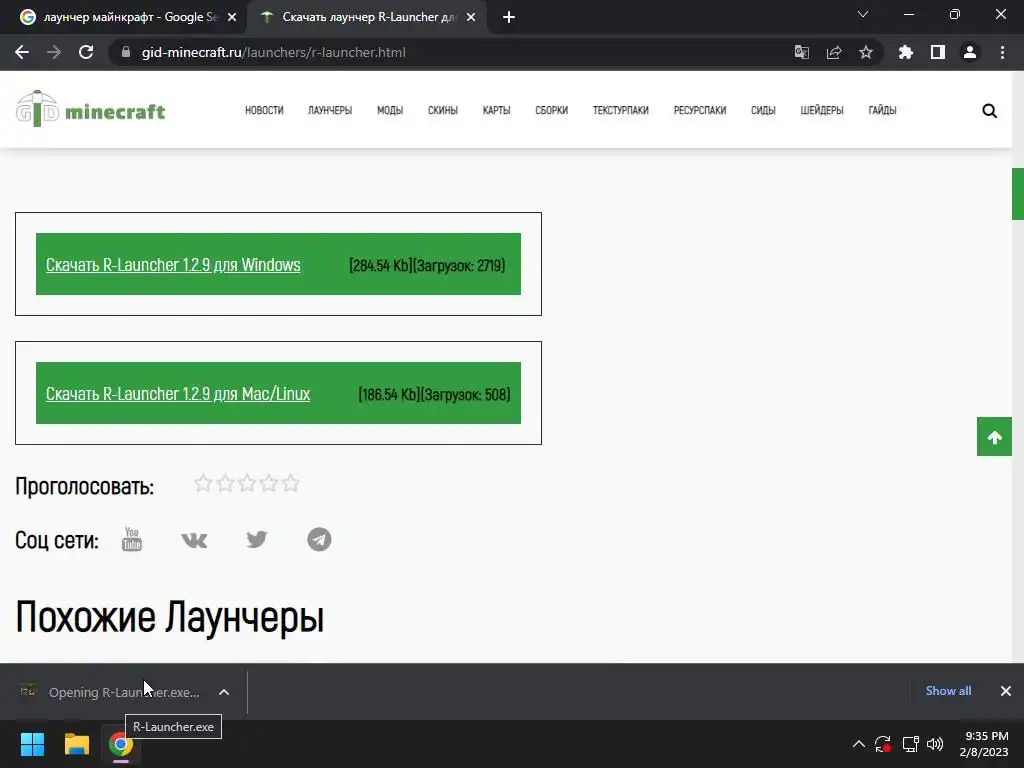Click the green scroll-to-top arrow
The image size is (1024, 768).
pyautogui.click(x=994, y=437)
